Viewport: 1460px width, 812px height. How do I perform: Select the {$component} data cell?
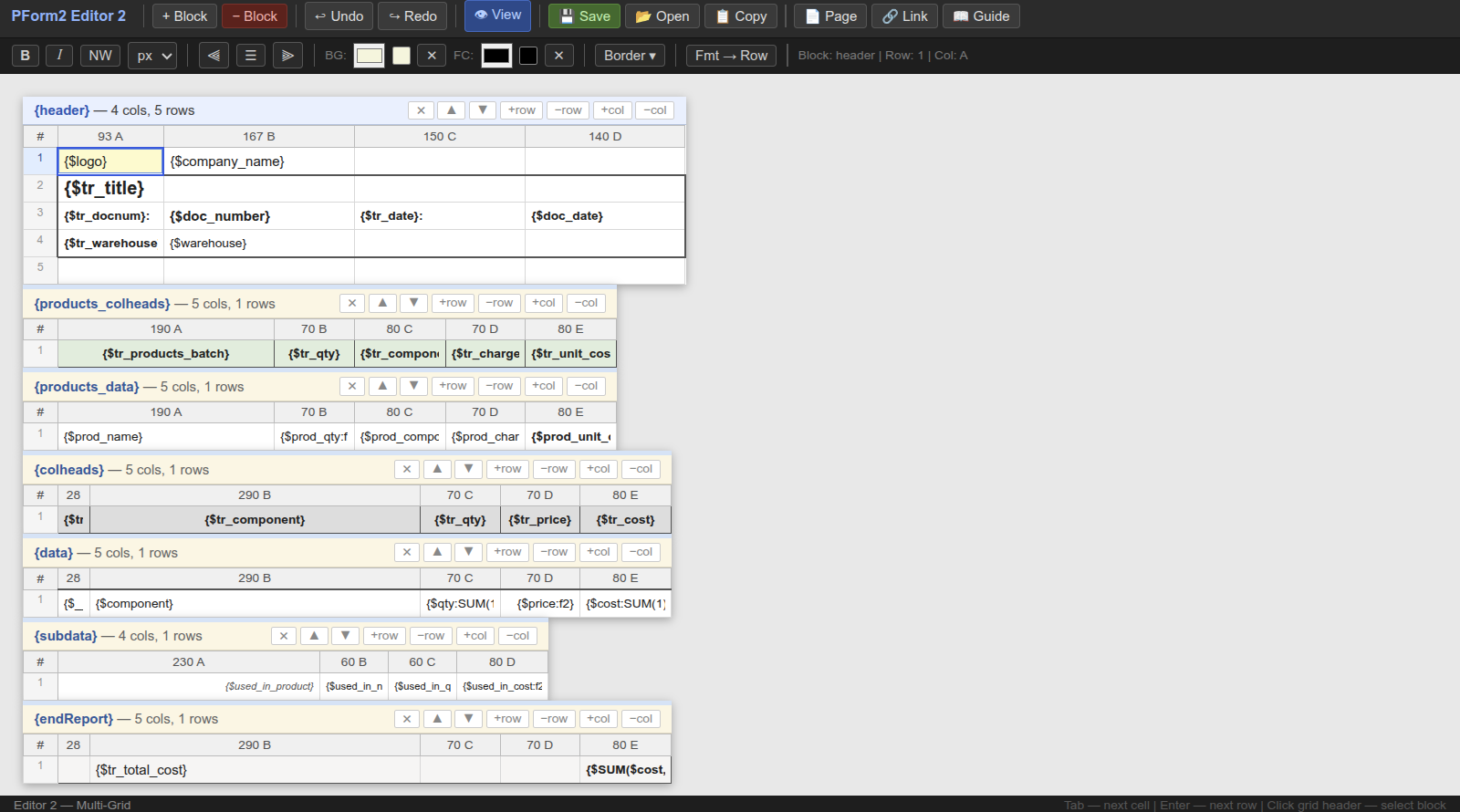pos(255,604)
